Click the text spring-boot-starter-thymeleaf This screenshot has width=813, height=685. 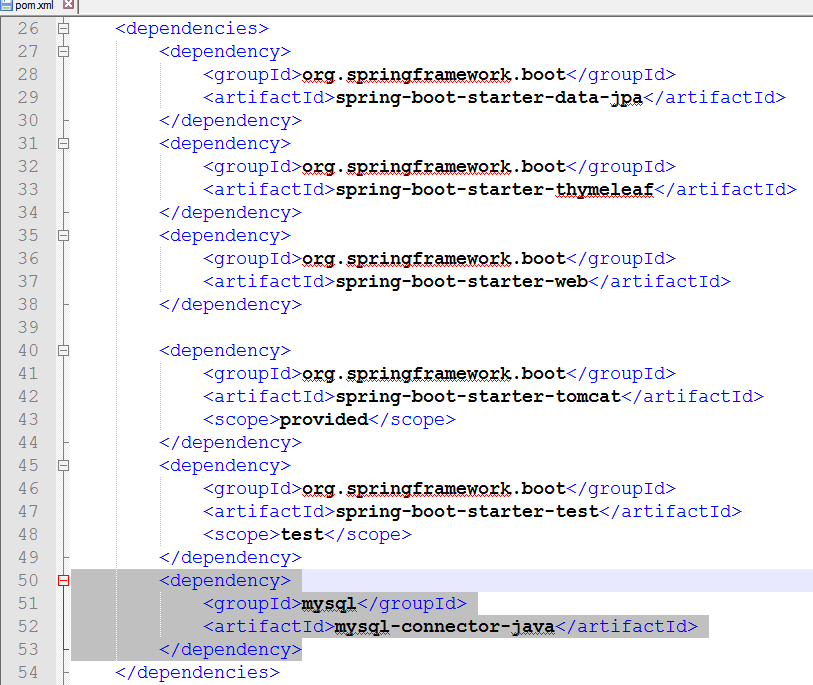[x=495, y=190]
